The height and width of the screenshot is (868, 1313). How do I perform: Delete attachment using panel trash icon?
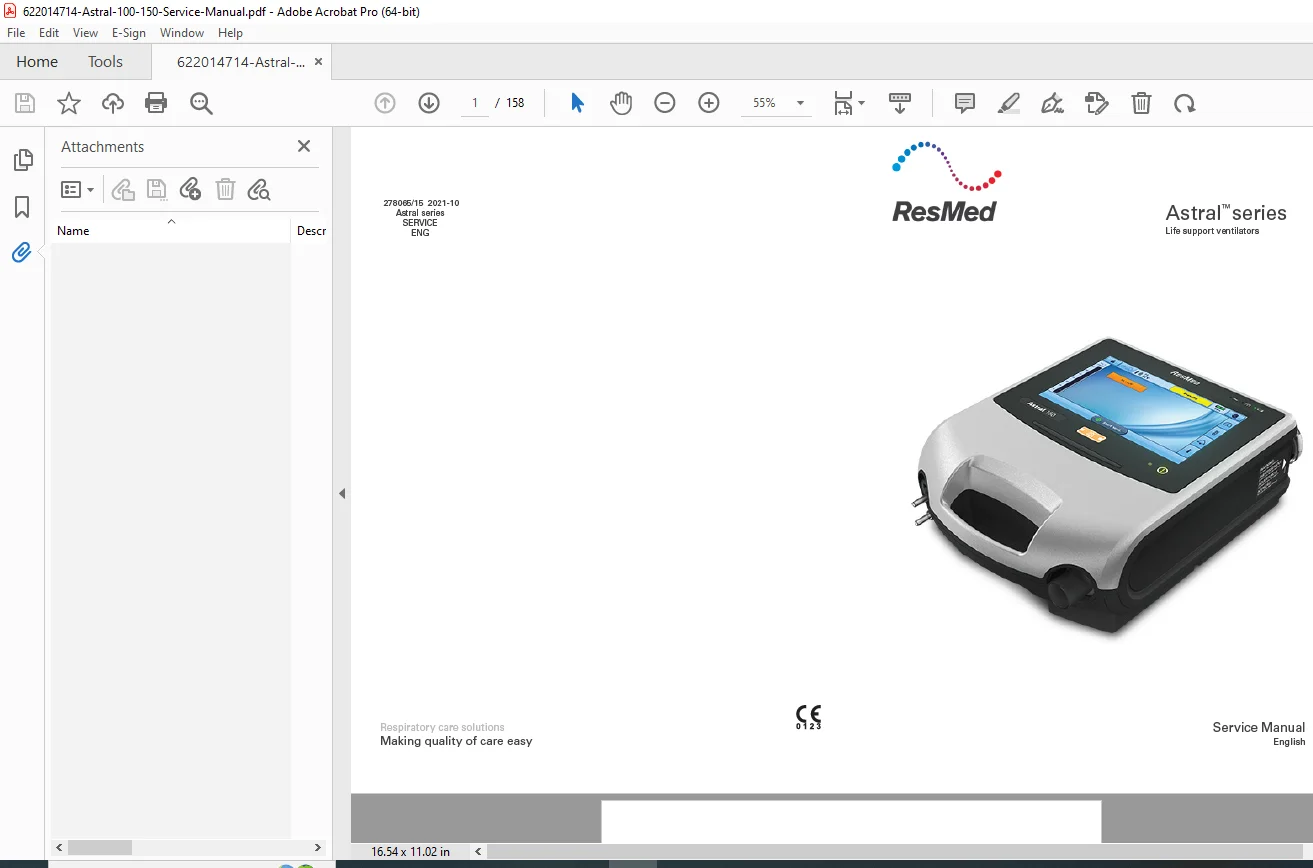coord(225,189)
